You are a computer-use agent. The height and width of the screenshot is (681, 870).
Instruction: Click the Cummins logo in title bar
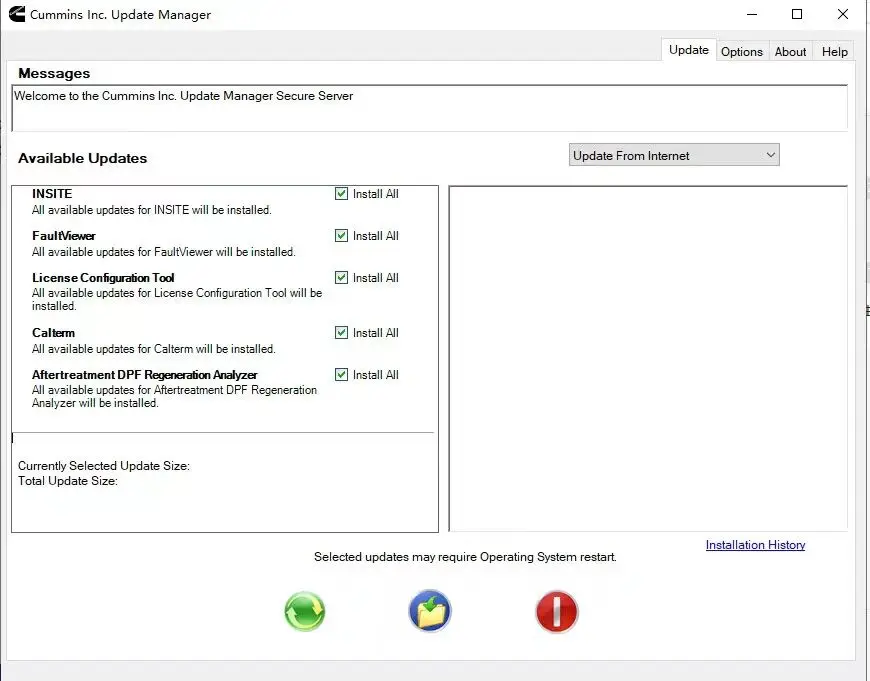(x=17, y=14)
